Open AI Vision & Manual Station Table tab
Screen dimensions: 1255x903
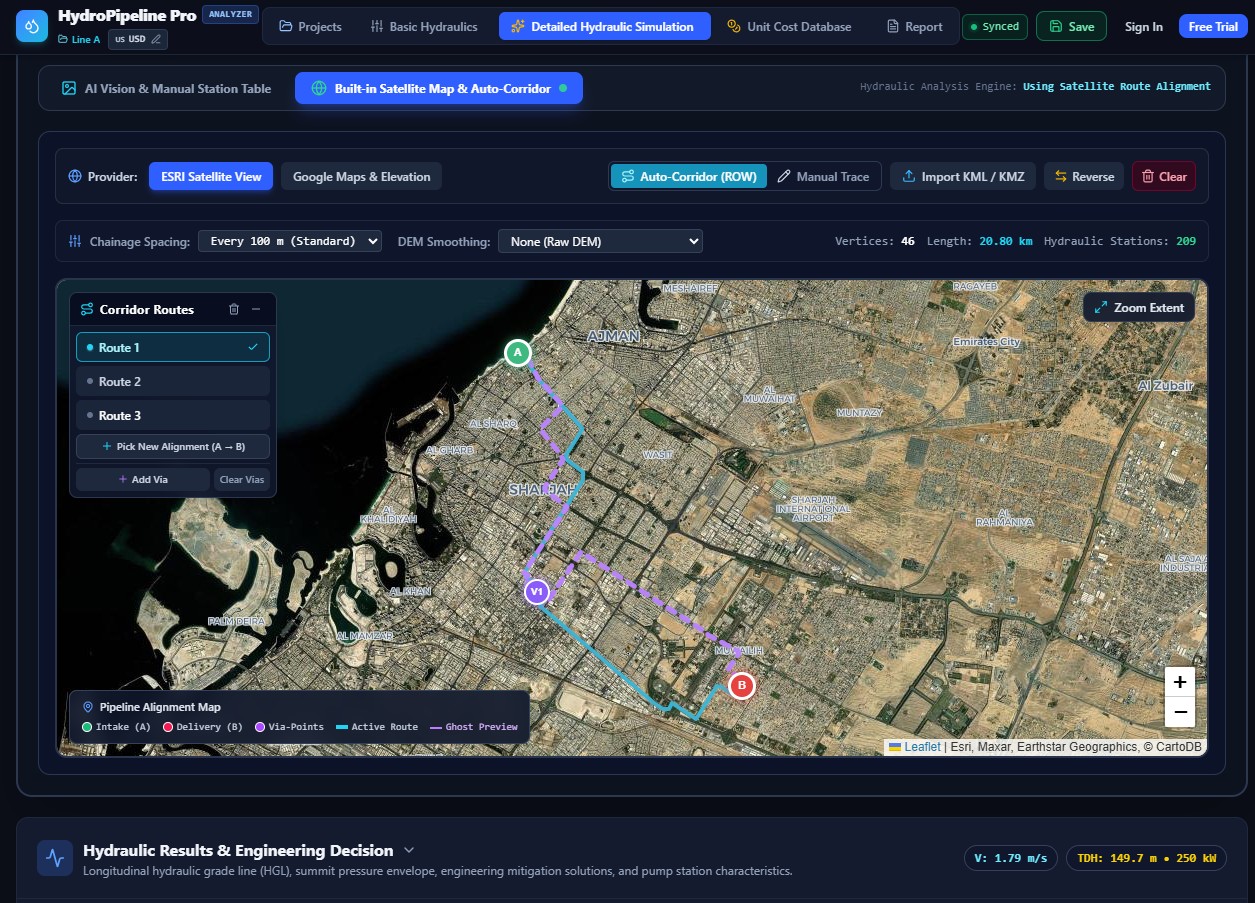pos(166,88)
